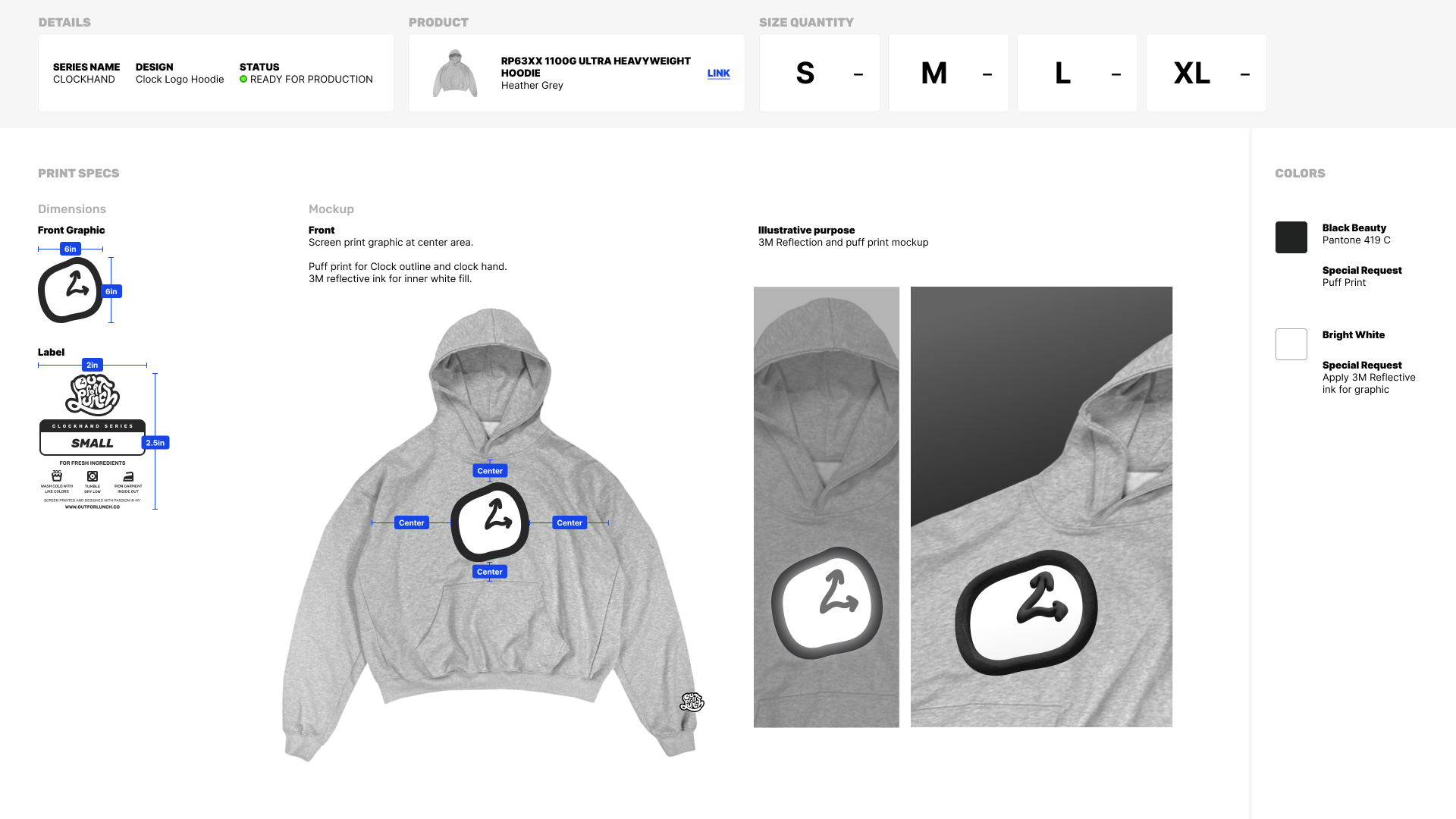Select the XL size quantity box
1456x819 pixels.
click(x=1206, y=73)
